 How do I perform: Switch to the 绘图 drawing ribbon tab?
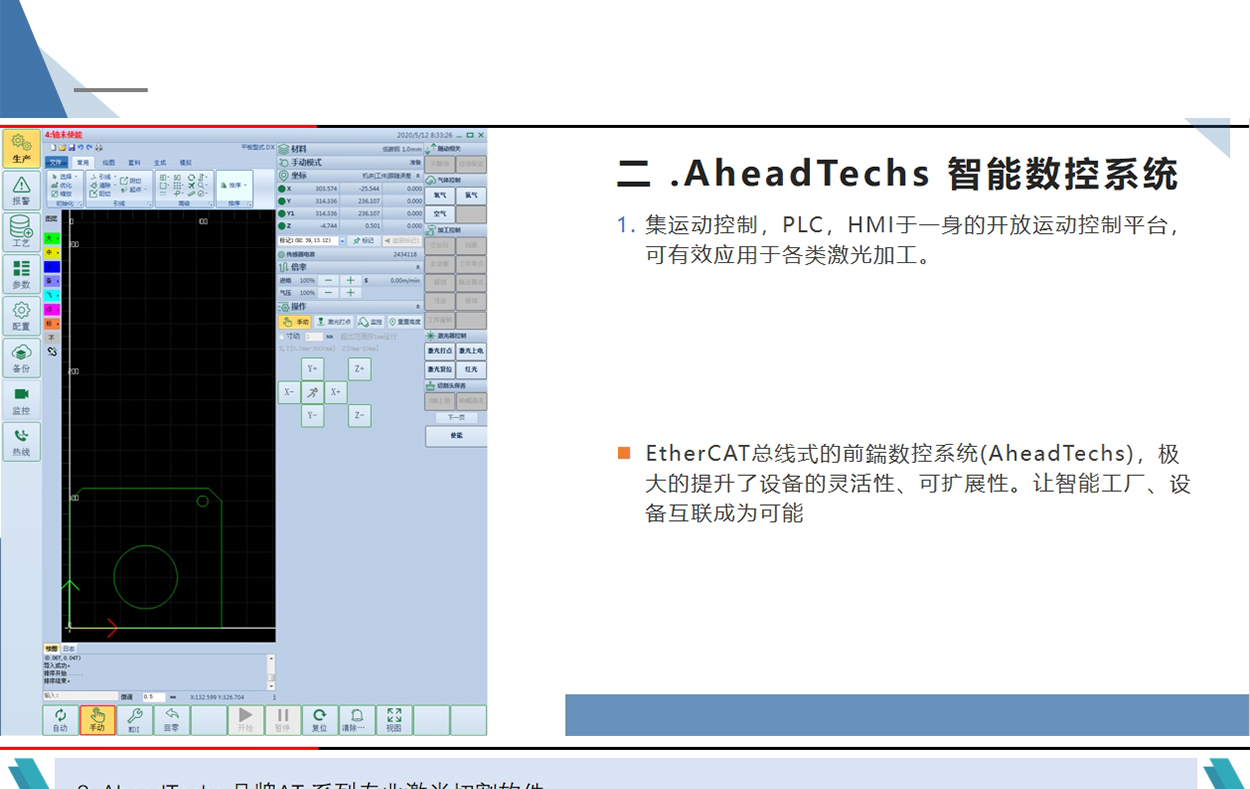pos(108,162)
